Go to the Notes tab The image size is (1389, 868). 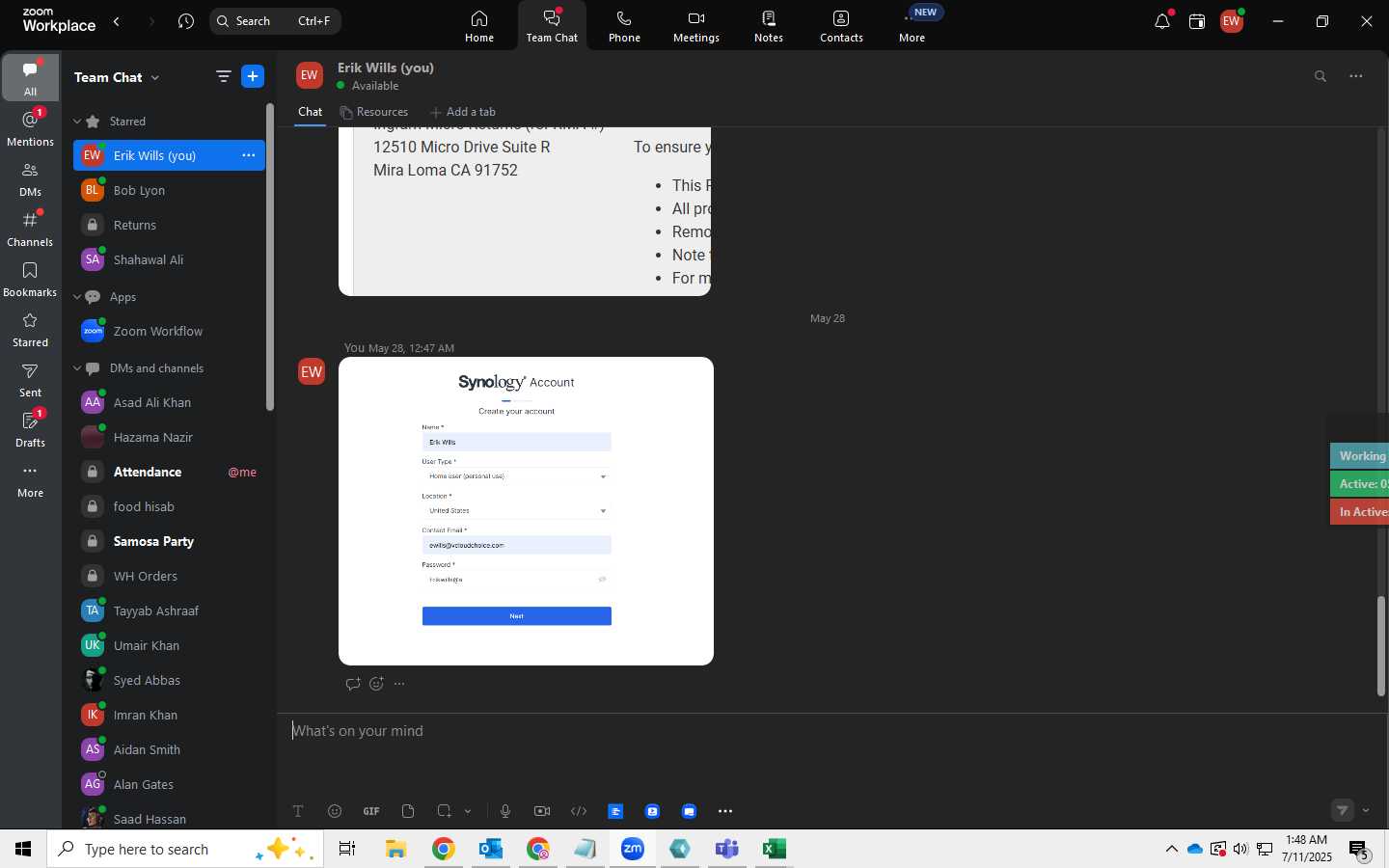[768, 26]
